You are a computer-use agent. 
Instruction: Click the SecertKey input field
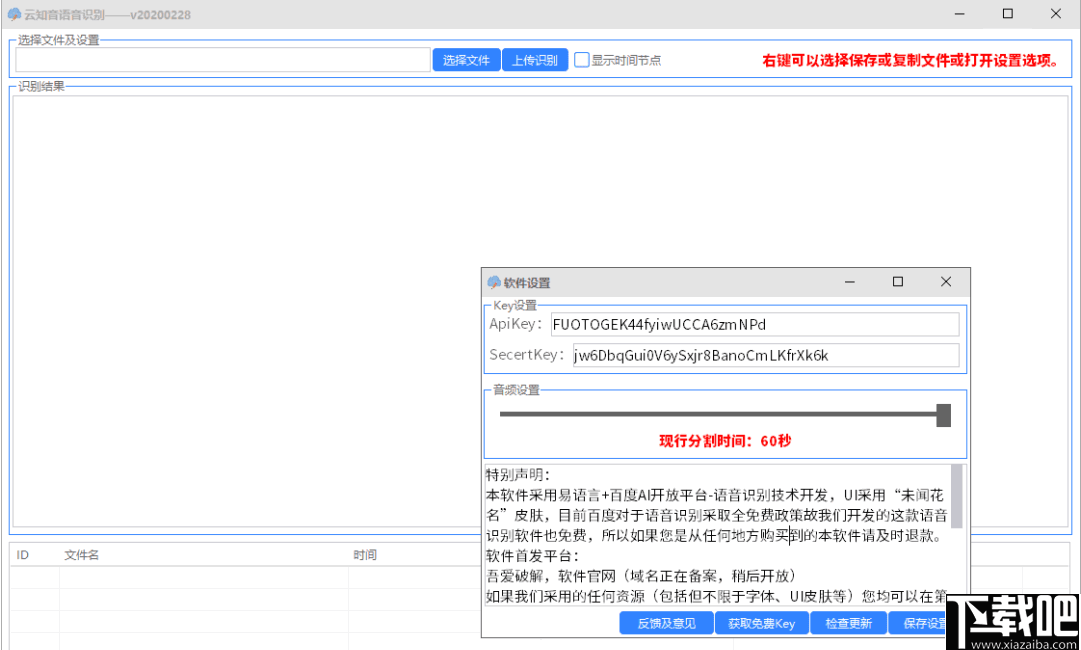tap(764, 356)
